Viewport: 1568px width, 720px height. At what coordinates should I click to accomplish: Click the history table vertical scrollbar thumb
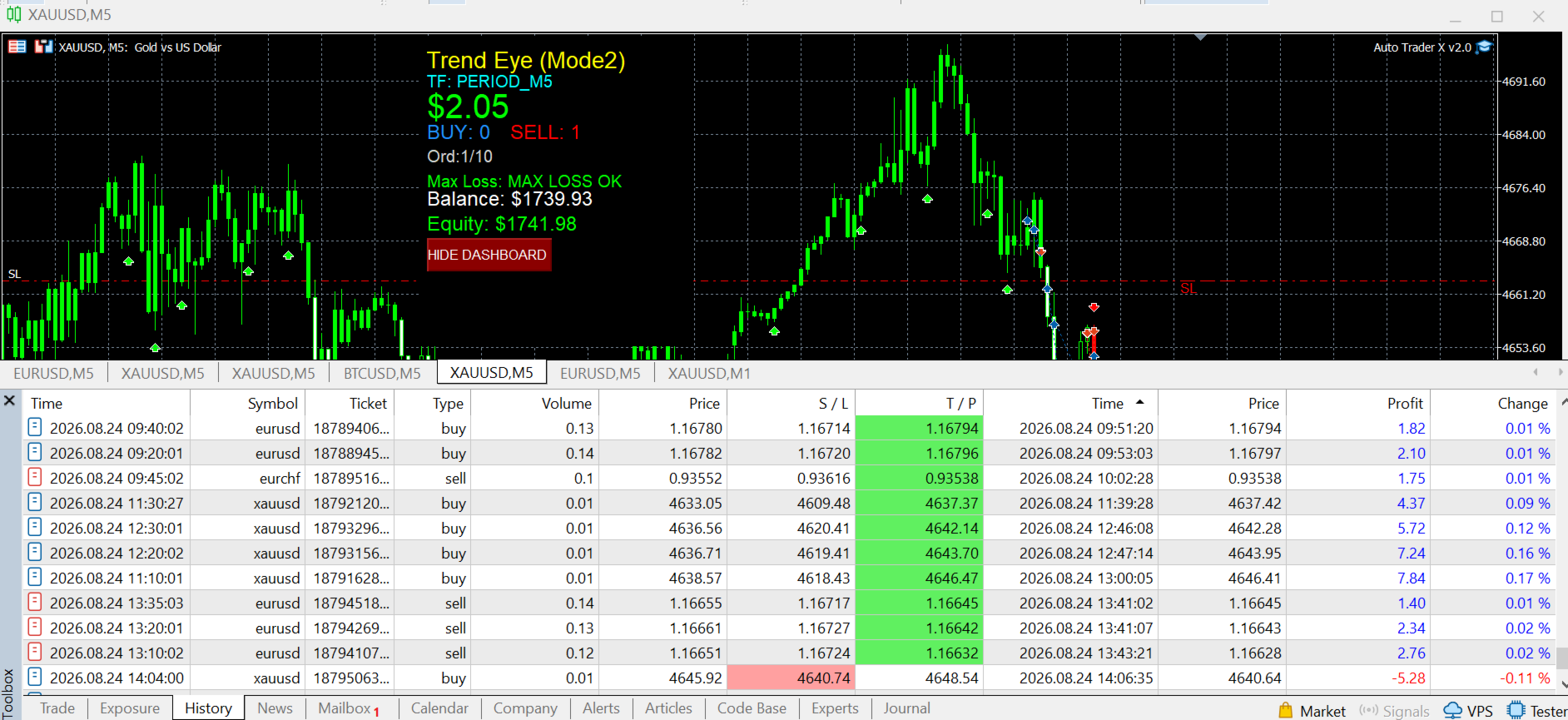click(1562, 658)
